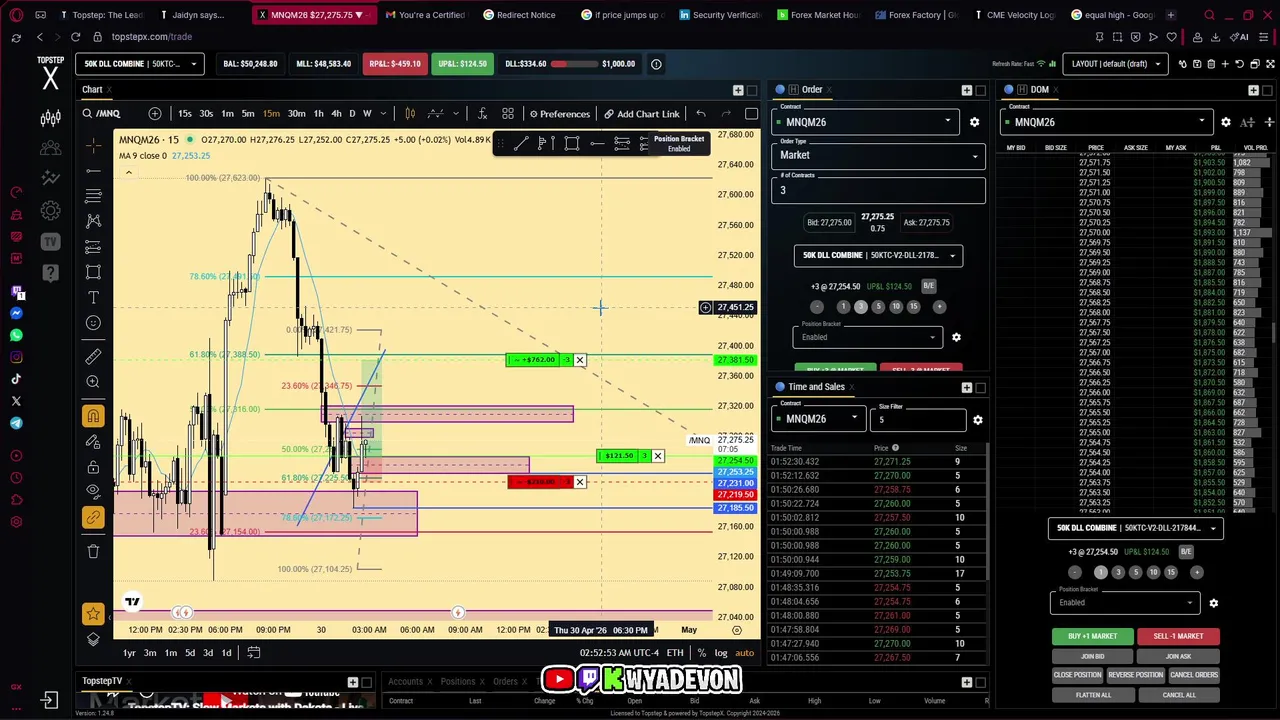Viewport: 1280px width, 720px height.
Task: Open the position bracket settings gear in Order panel
Action: point(956,337)
